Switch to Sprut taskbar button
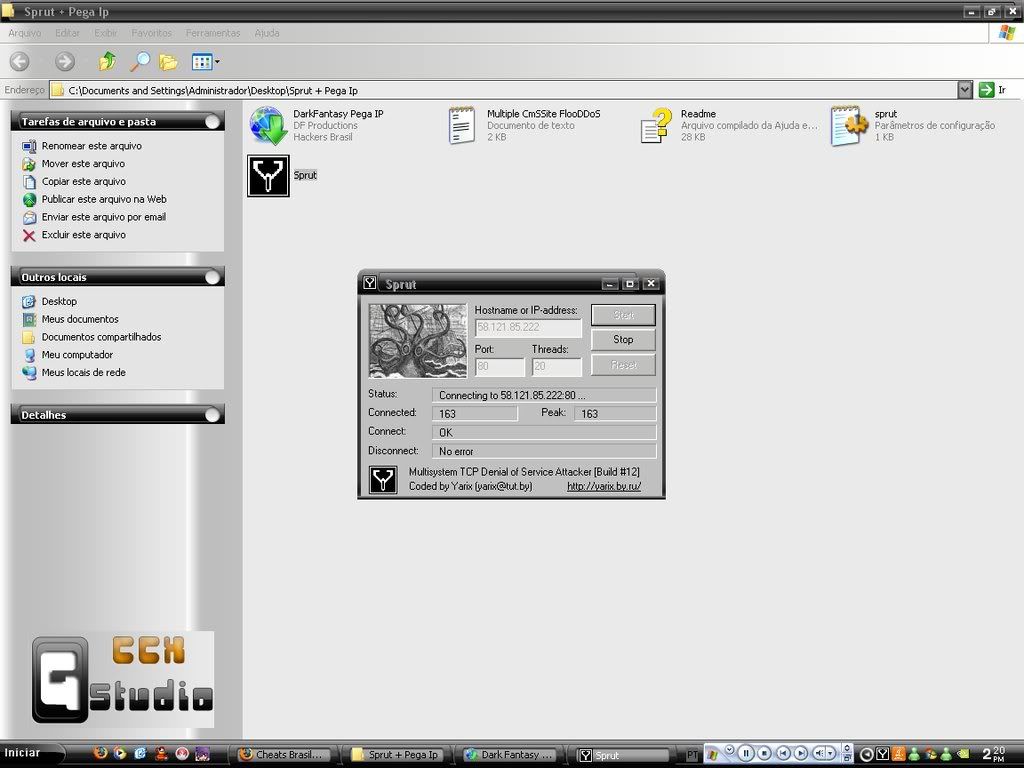The height and width of the screenshot is (768, 1024). point(624,754)
